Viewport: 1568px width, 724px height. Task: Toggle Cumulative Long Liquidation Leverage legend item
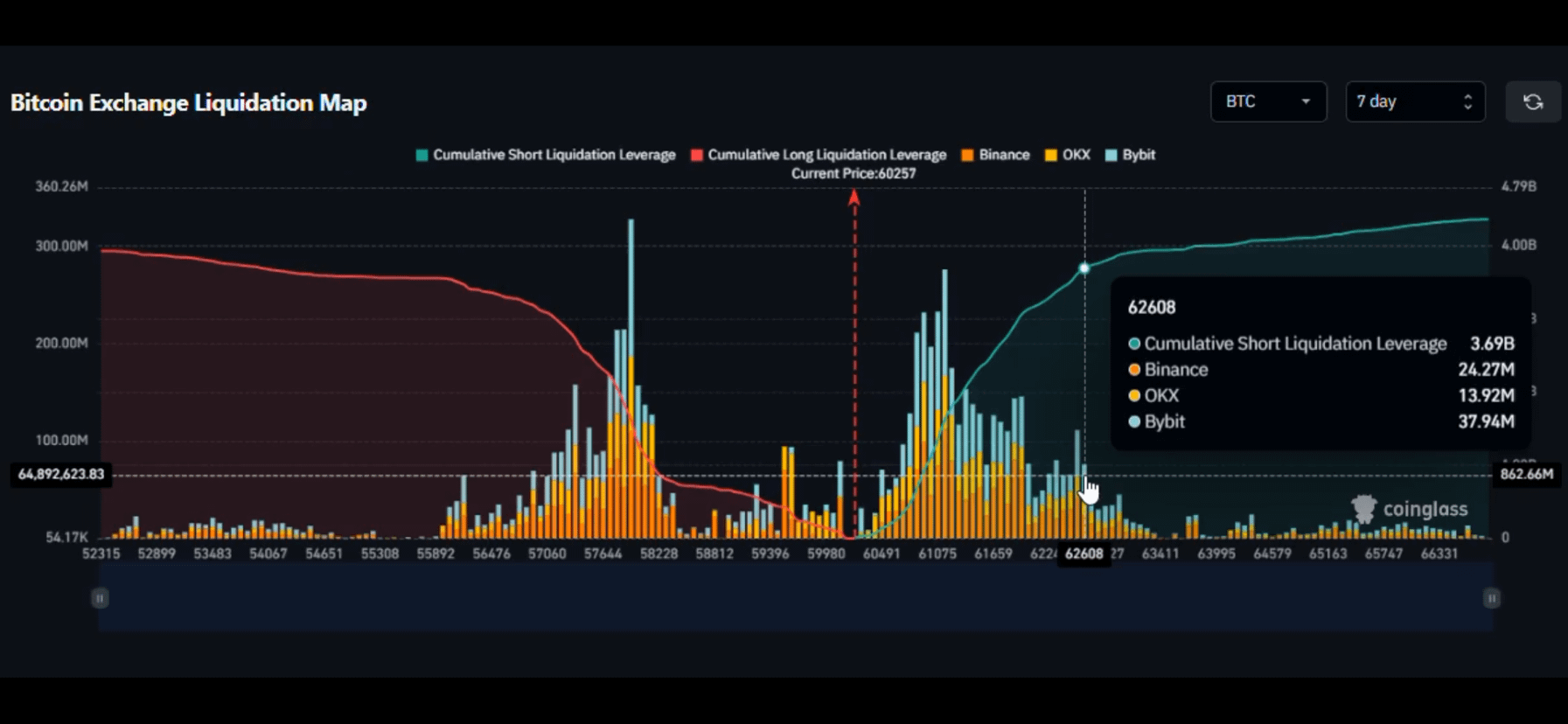[x=819, y=155]
